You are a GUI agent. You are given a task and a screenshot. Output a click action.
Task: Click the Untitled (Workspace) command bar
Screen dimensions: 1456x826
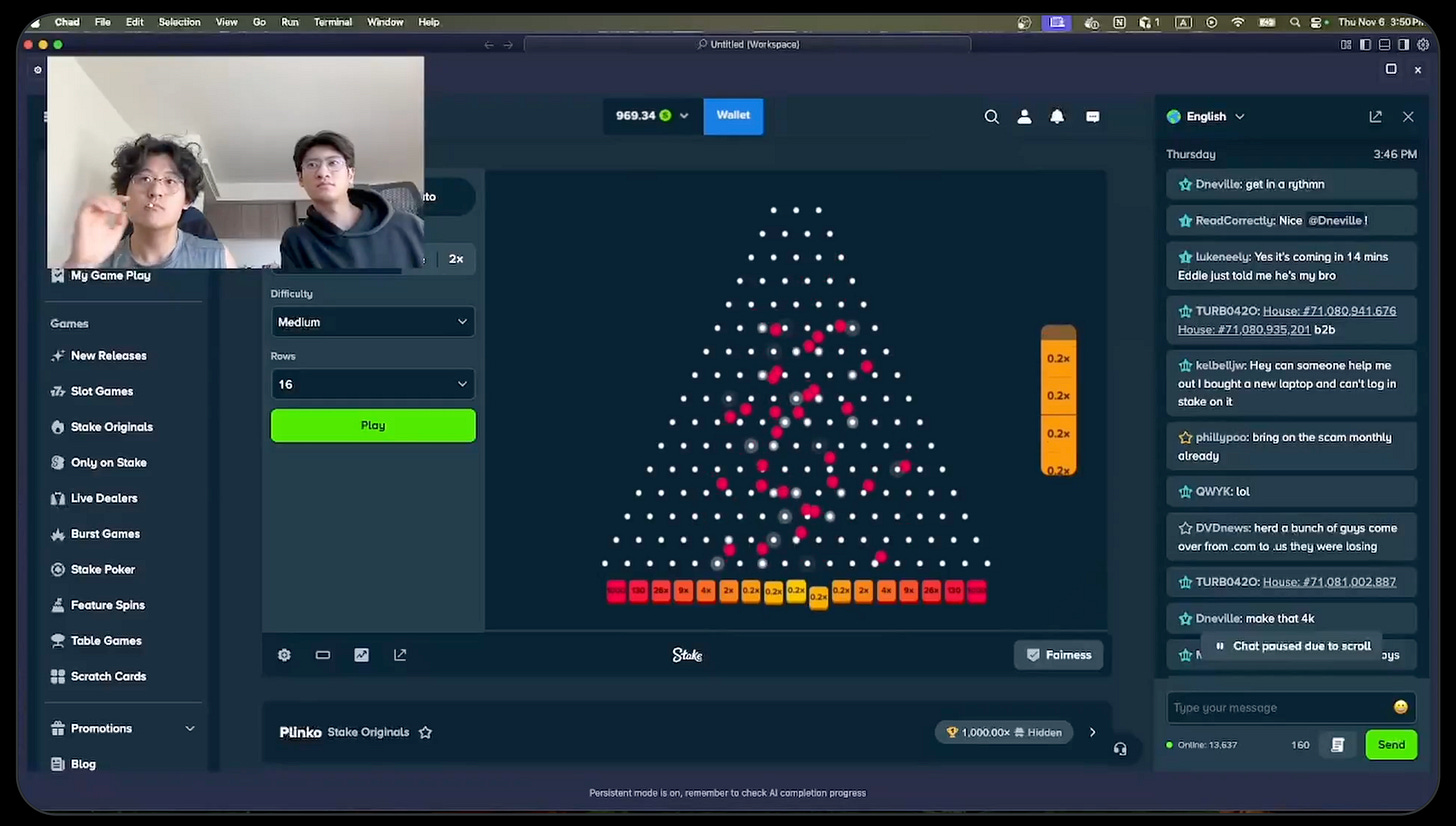tap(748, 44)
